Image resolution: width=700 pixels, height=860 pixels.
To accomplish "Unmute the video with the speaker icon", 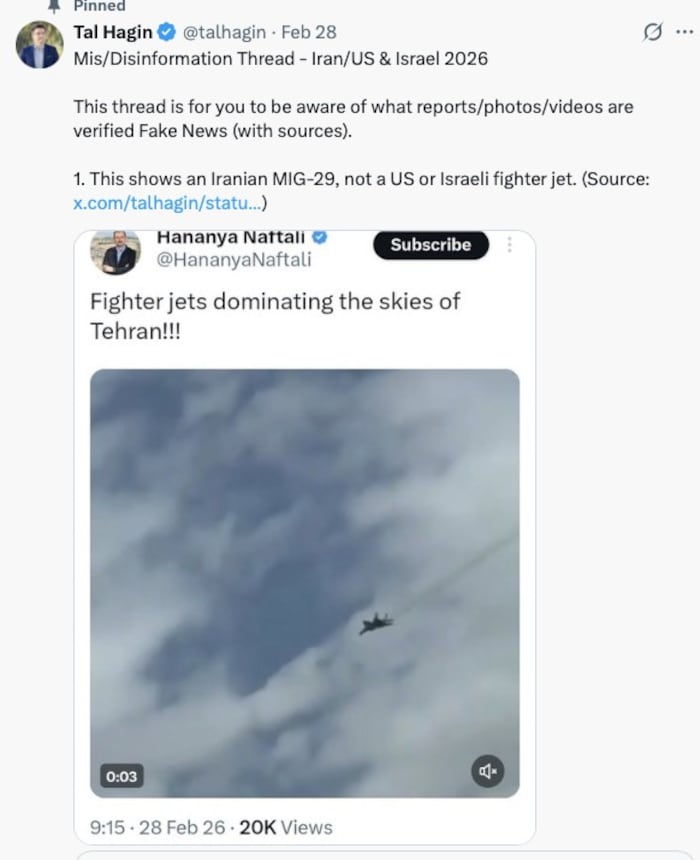I will [x=487, y=771].
